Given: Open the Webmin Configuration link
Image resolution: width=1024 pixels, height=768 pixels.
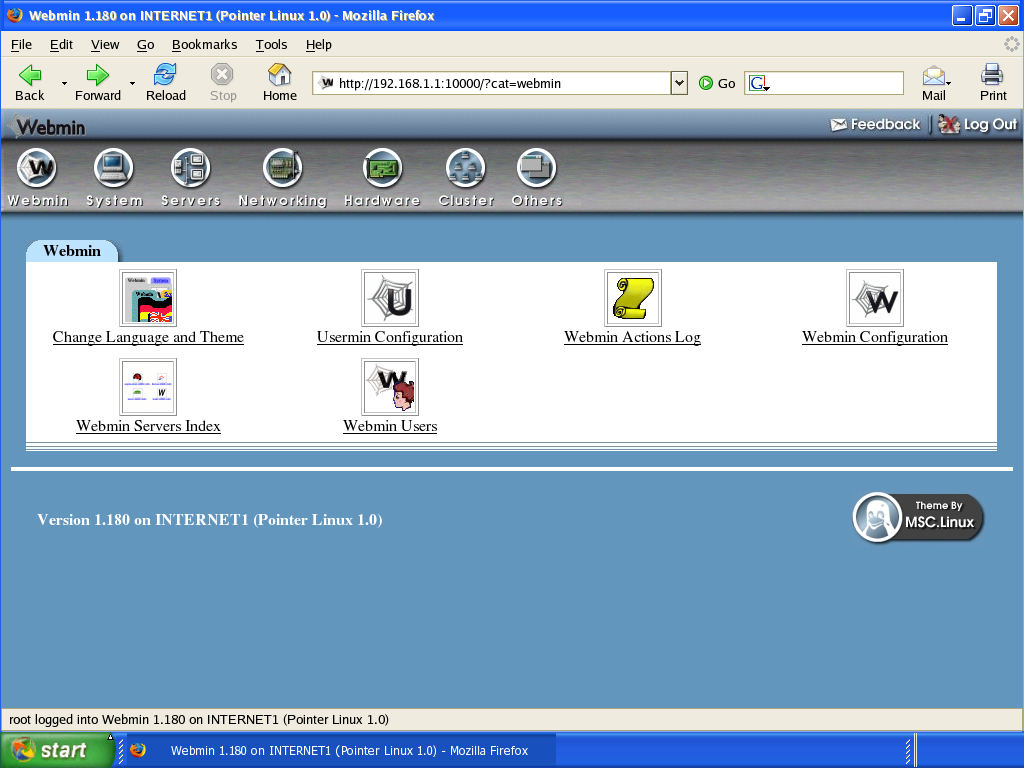Looking at the screenshot, I should [875, 337].
